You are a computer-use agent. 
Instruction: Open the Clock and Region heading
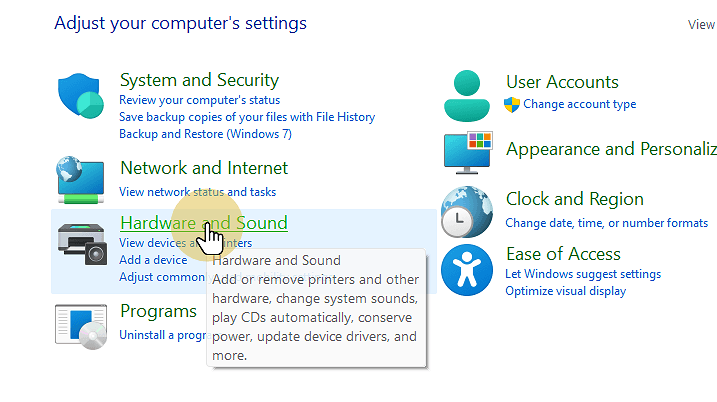[x=574, y=199]
